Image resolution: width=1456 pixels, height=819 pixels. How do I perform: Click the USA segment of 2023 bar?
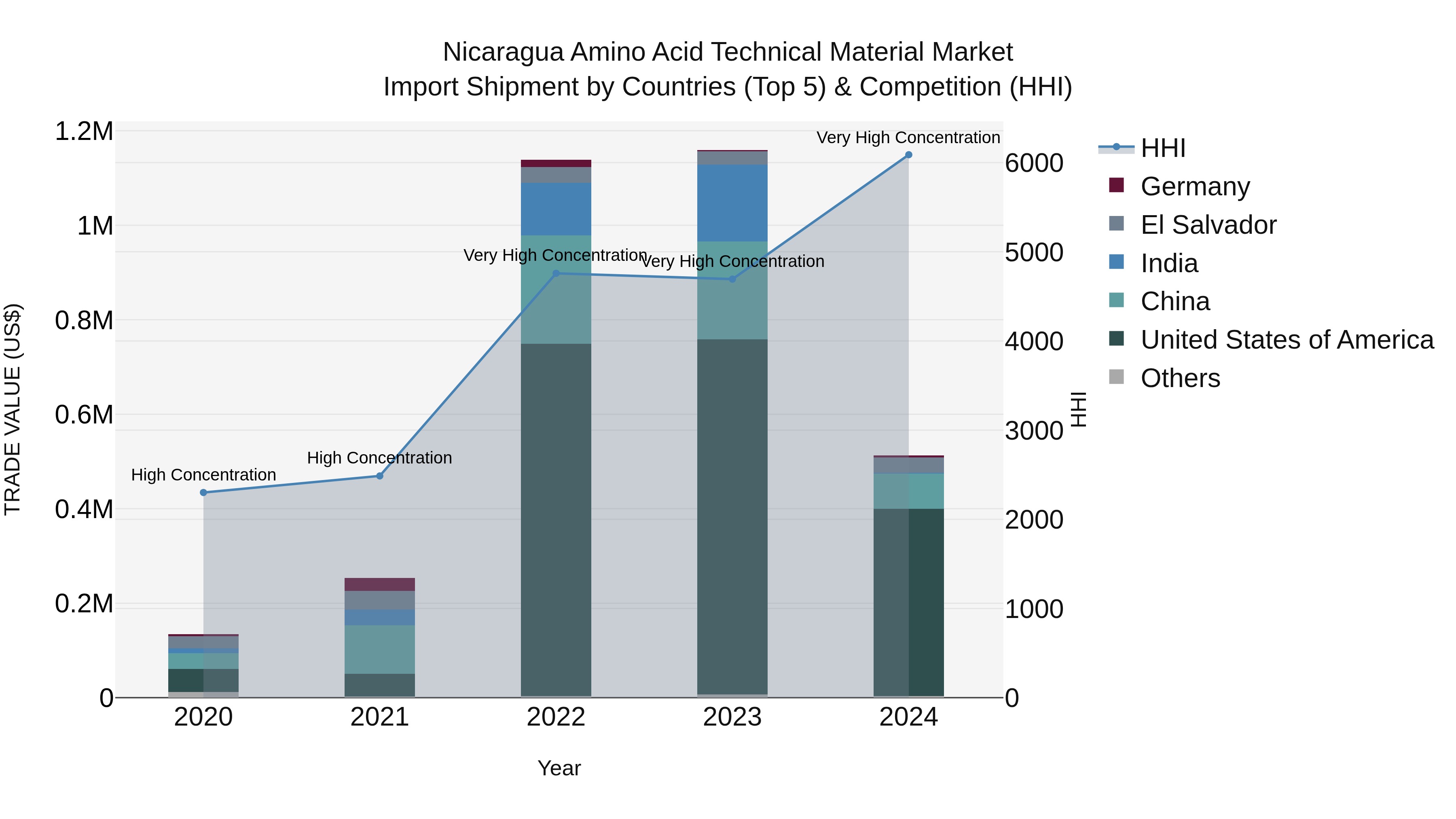point(732,516)
